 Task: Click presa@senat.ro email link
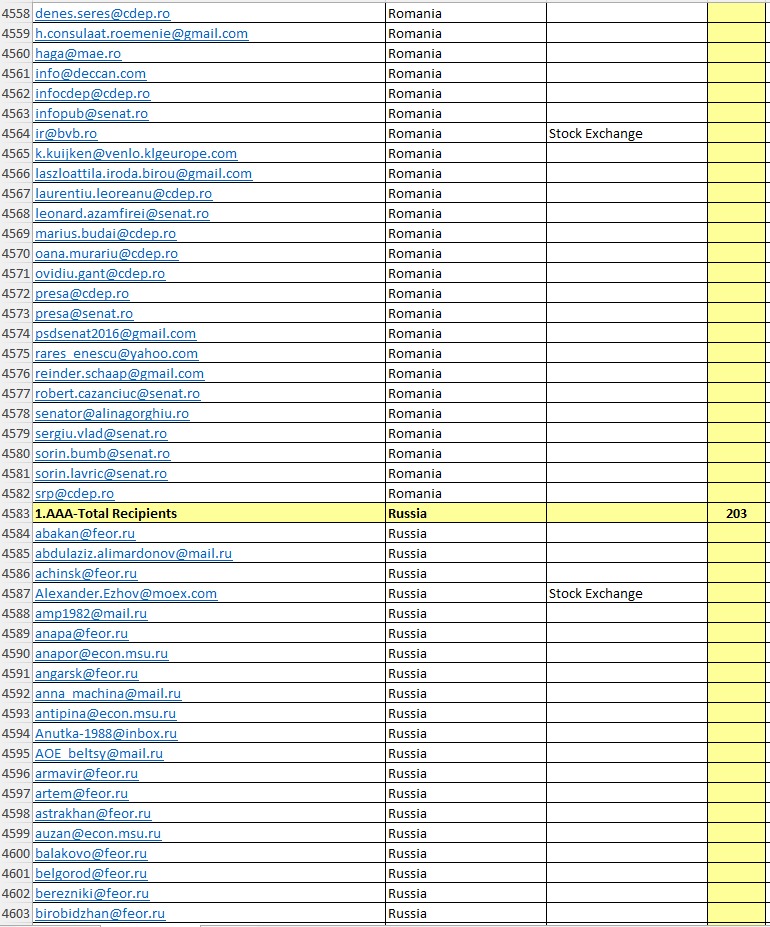point(84,315)
